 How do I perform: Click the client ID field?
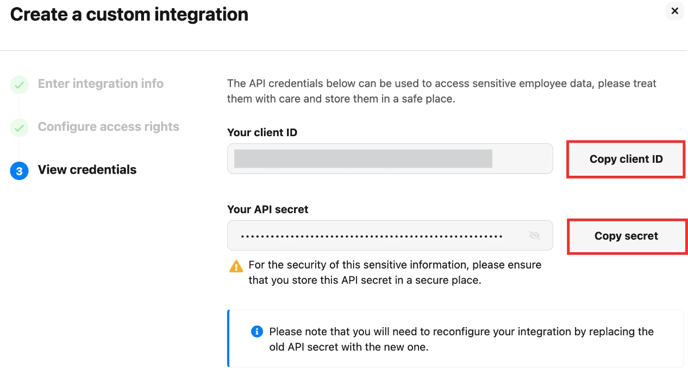(x=390, y=158)
